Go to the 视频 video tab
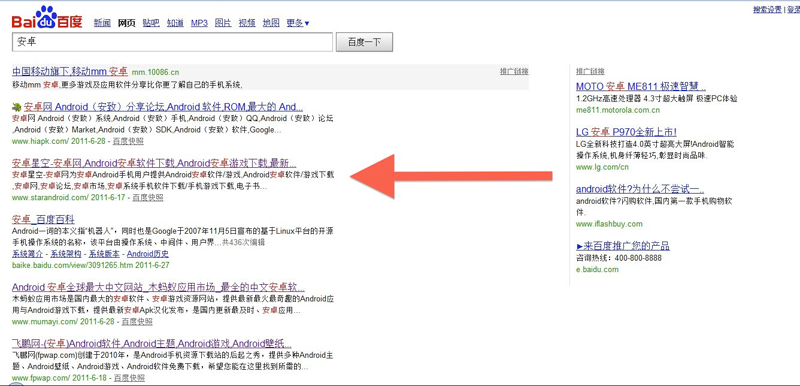800x386 pixels. tap(247, 23)
